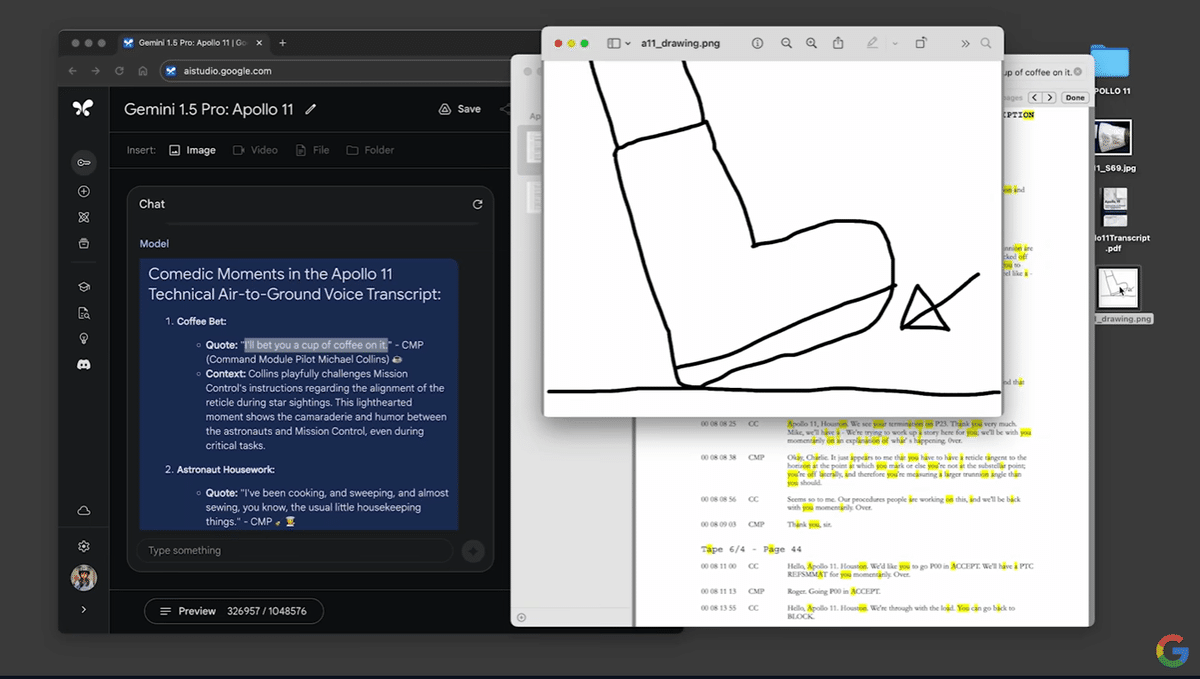Click the a11_drawing.png window title
Screen dimensions: 1200x679
[x=680, y=43]
